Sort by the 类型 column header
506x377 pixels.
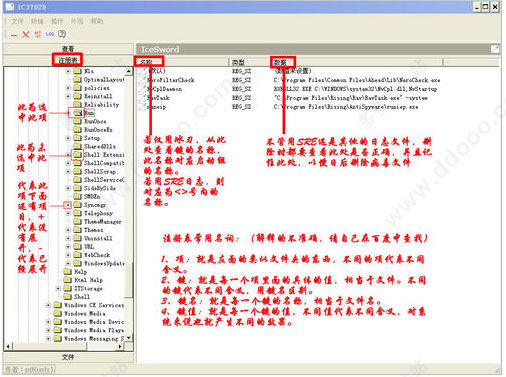coord(250,62)
